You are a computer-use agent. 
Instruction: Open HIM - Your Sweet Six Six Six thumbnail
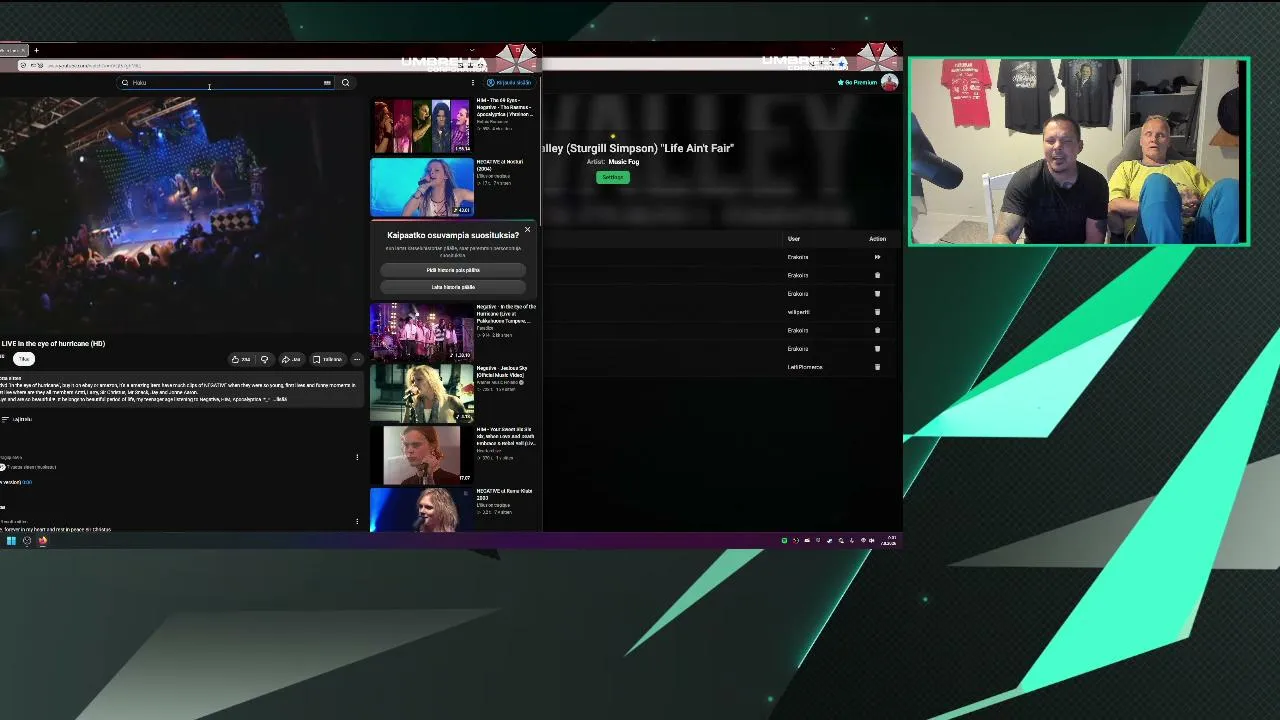(422, 455)
